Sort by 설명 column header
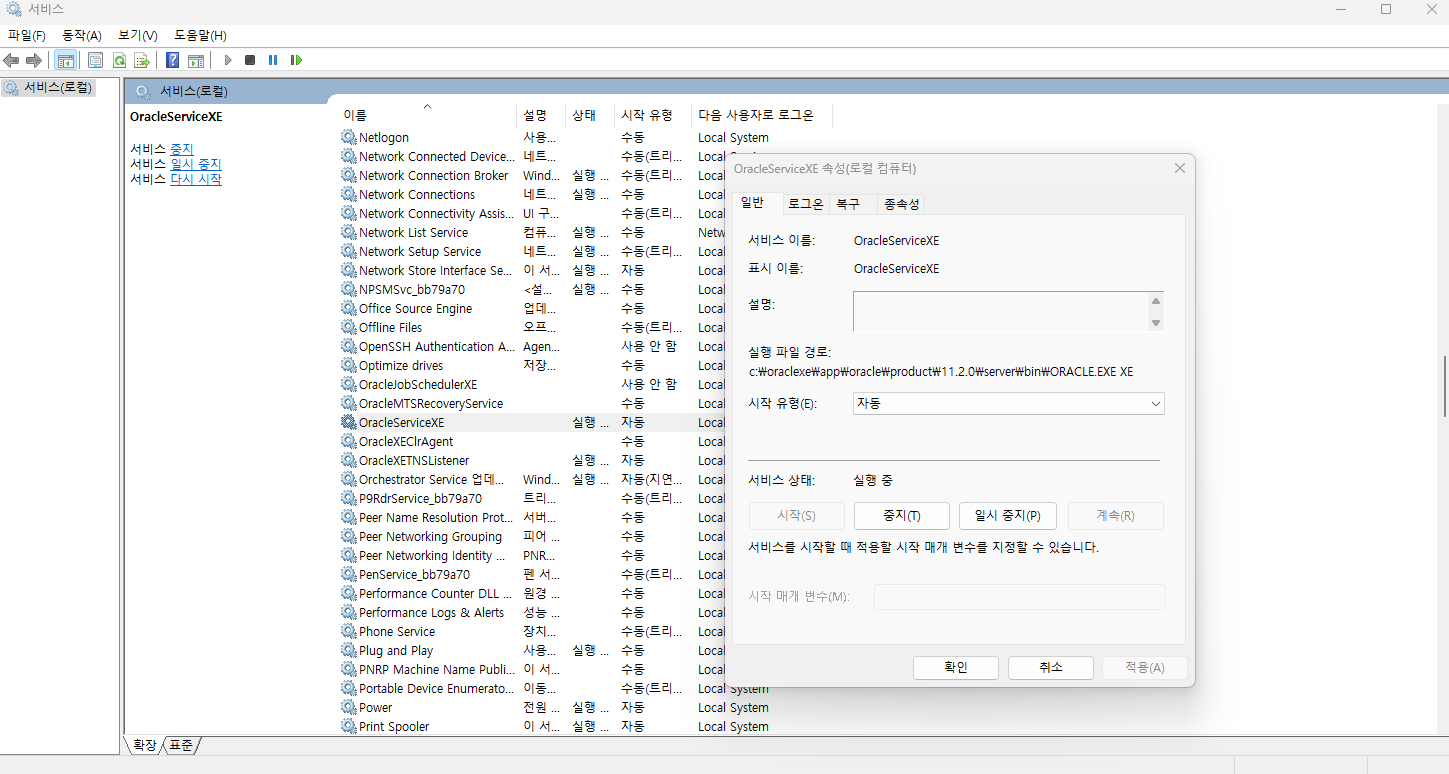The image size is (1449, 774). (541, 115)
